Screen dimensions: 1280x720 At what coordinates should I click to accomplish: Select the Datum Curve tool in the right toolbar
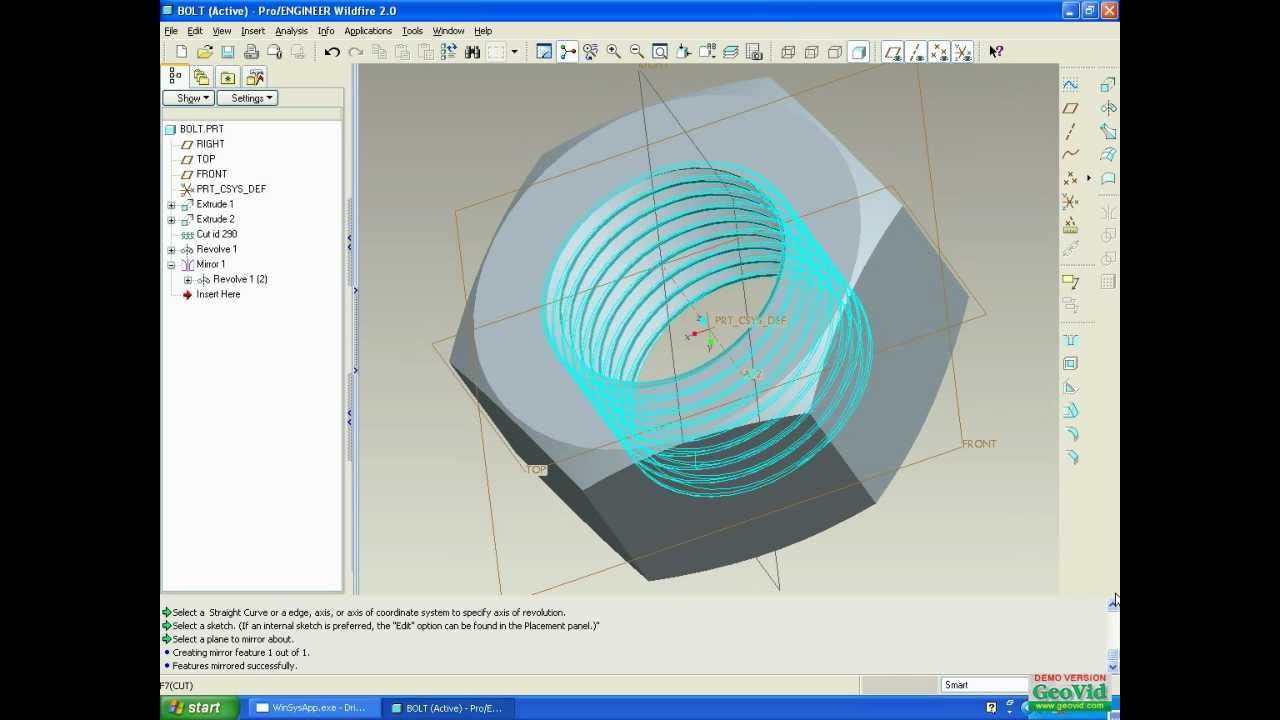point(1070,154)
